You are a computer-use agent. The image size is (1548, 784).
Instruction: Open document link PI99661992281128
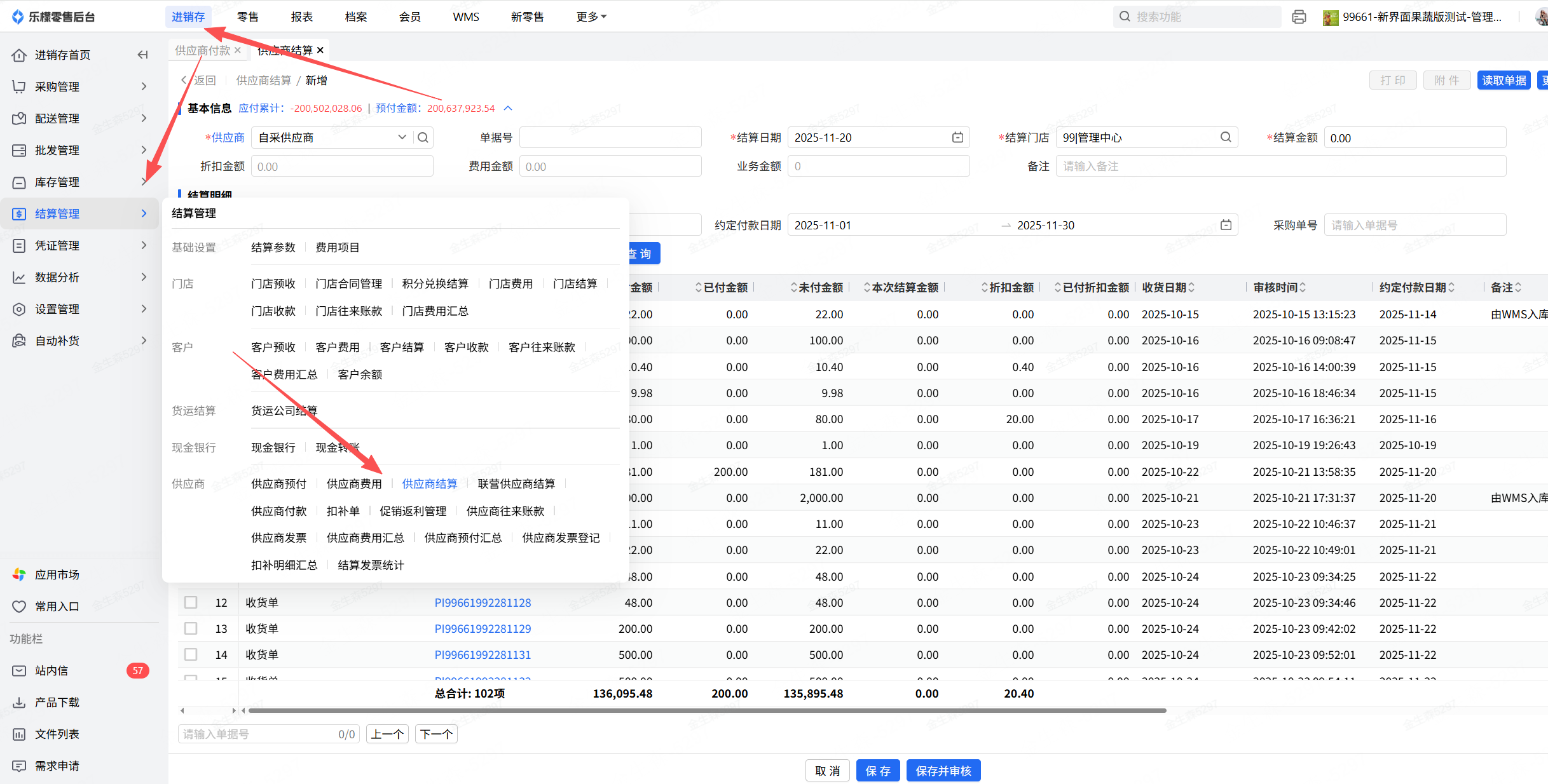(483, 602)
